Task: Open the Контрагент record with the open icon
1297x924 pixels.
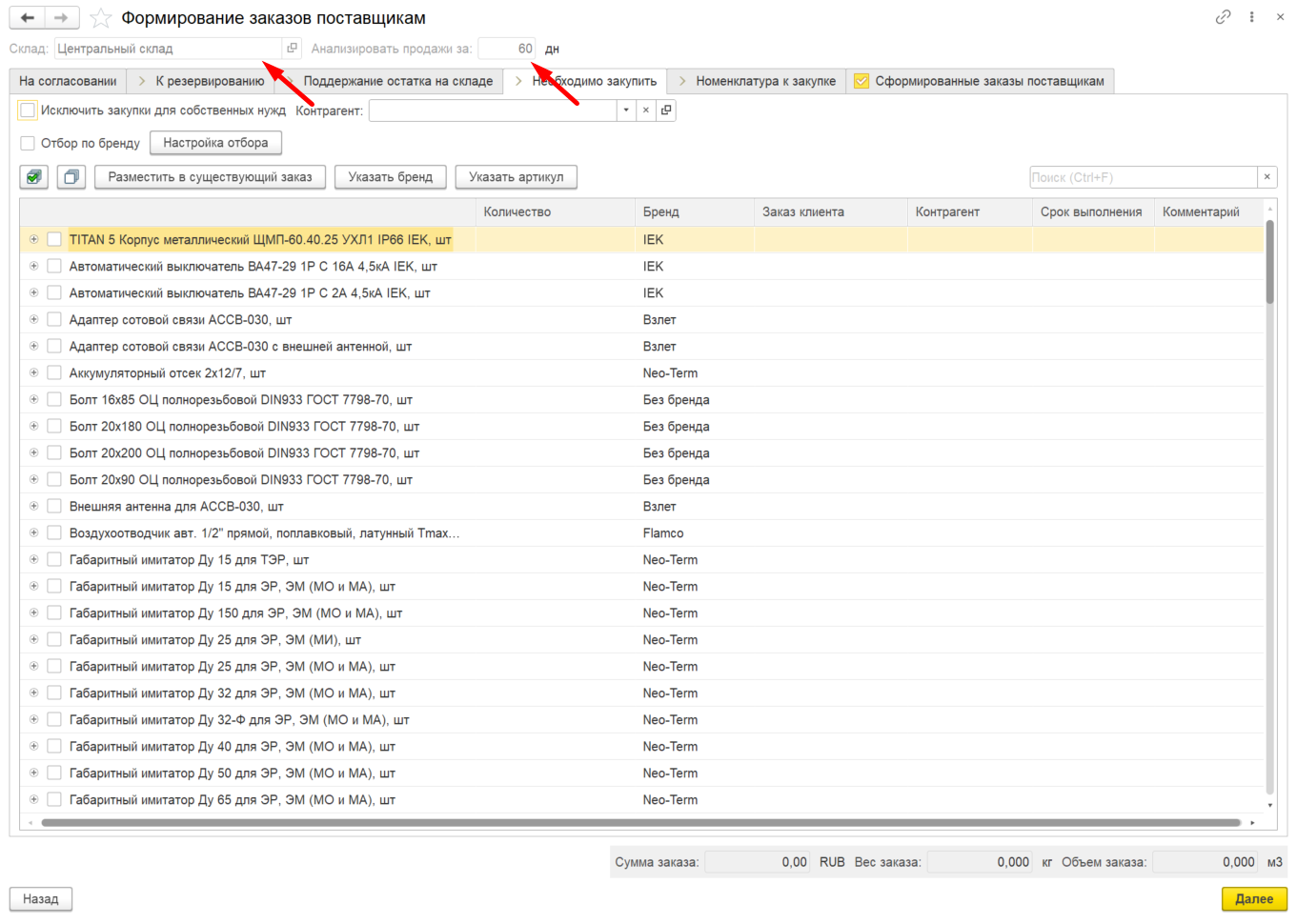Action: pos(666,110)
